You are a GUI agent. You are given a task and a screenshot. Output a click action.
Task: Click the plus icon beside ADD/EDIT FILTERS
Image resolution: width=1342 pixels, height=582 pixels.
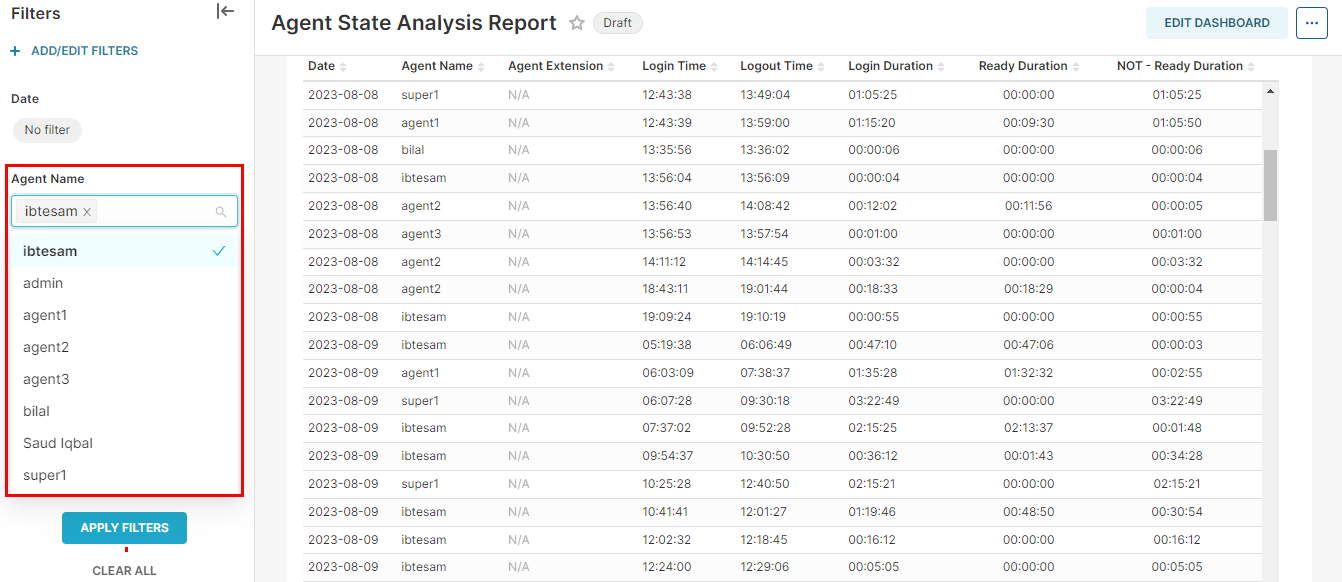[13, 50]
